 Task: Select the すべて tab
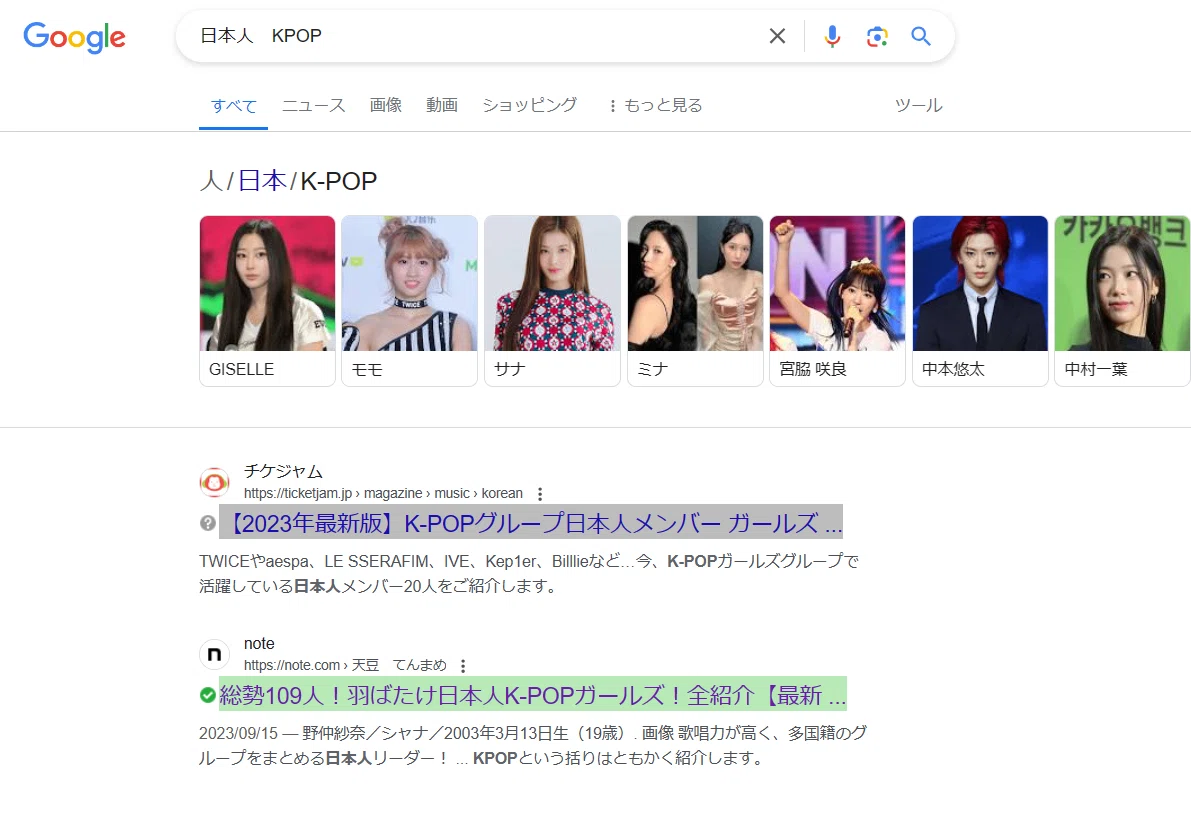[233, 106]
